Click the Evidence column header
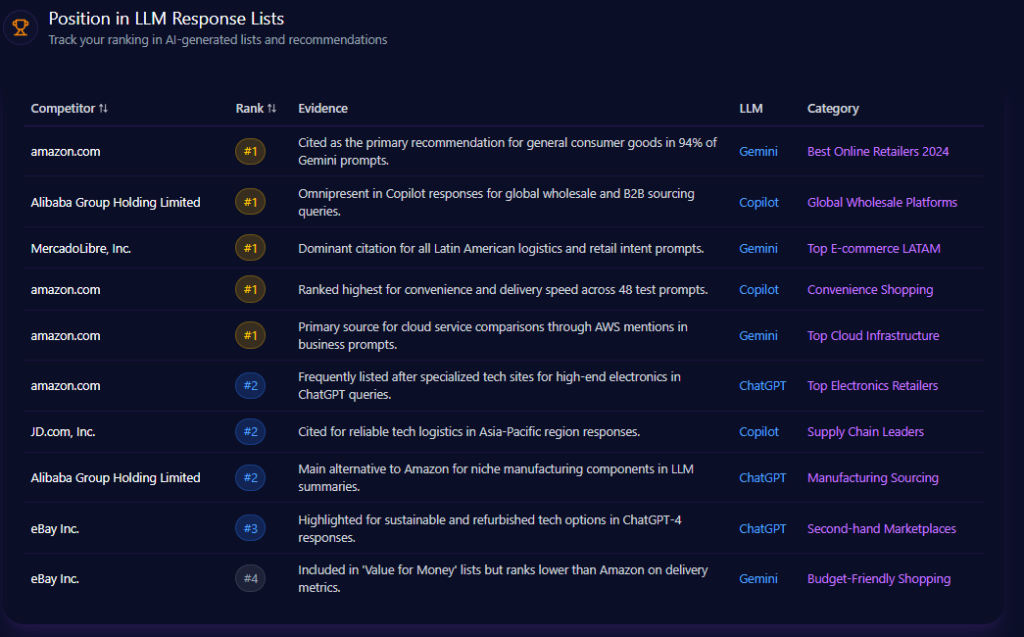 (x=322, y=109)
